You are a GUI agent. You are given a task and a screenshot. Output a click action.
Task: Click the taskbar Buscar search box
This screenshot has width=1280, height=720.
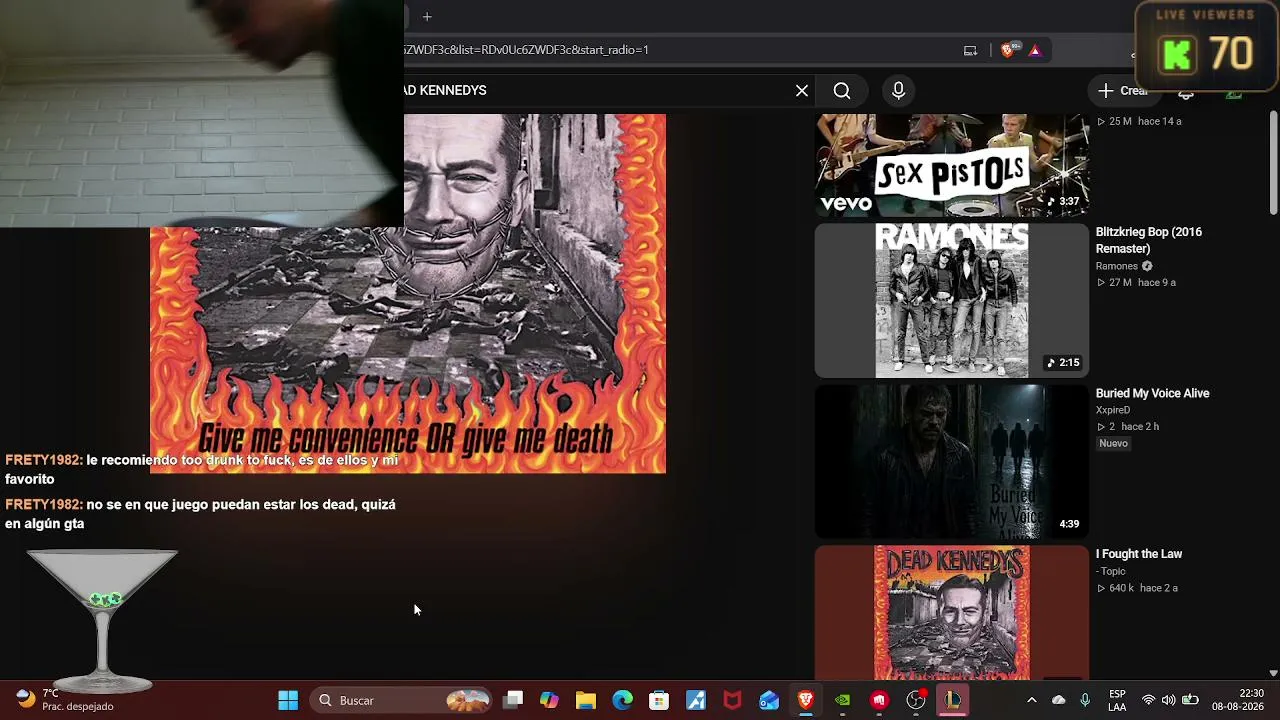(x=403, y=701)
